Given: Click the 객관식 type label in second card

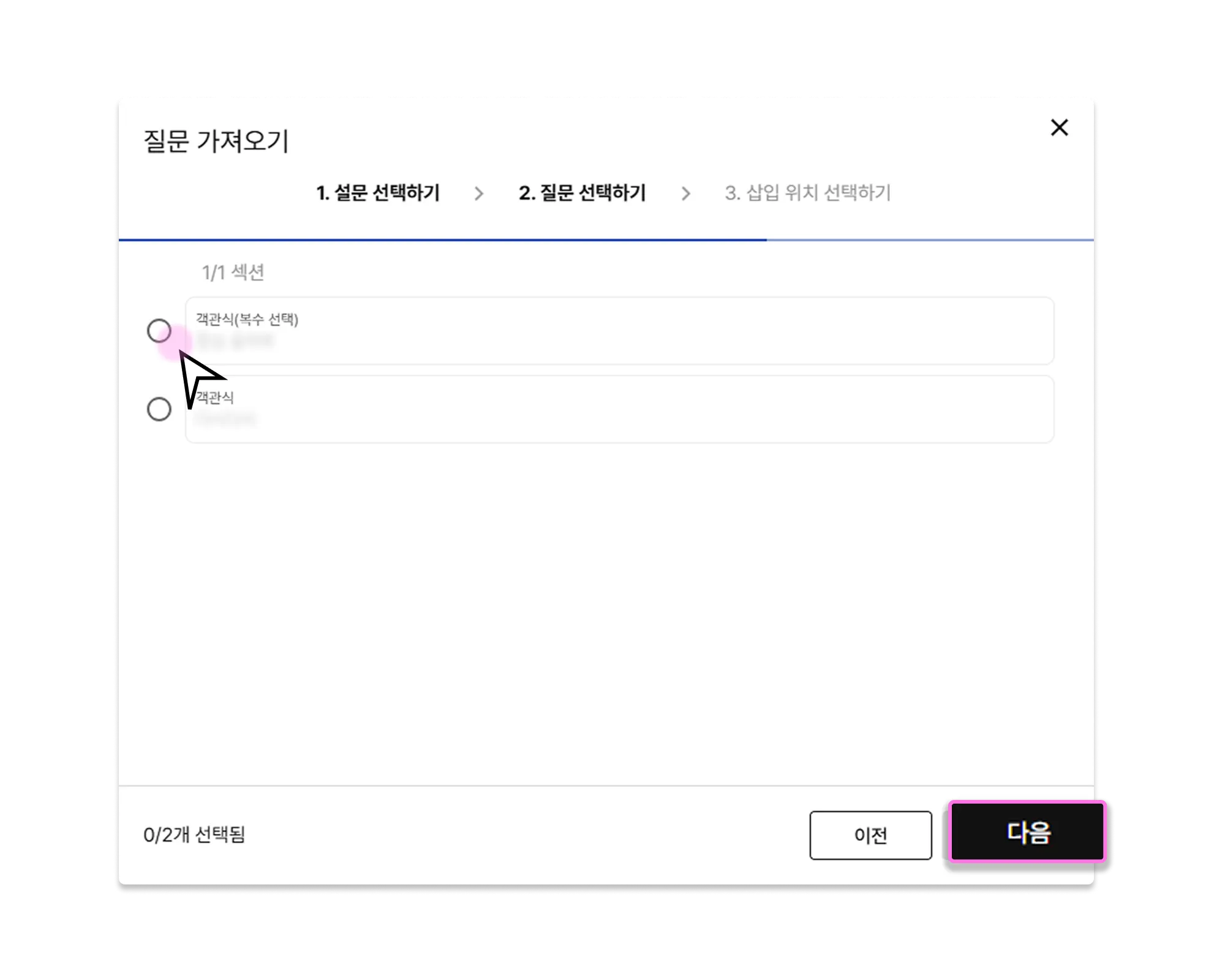Looking at the screenshot, I should tap(215, 398).
